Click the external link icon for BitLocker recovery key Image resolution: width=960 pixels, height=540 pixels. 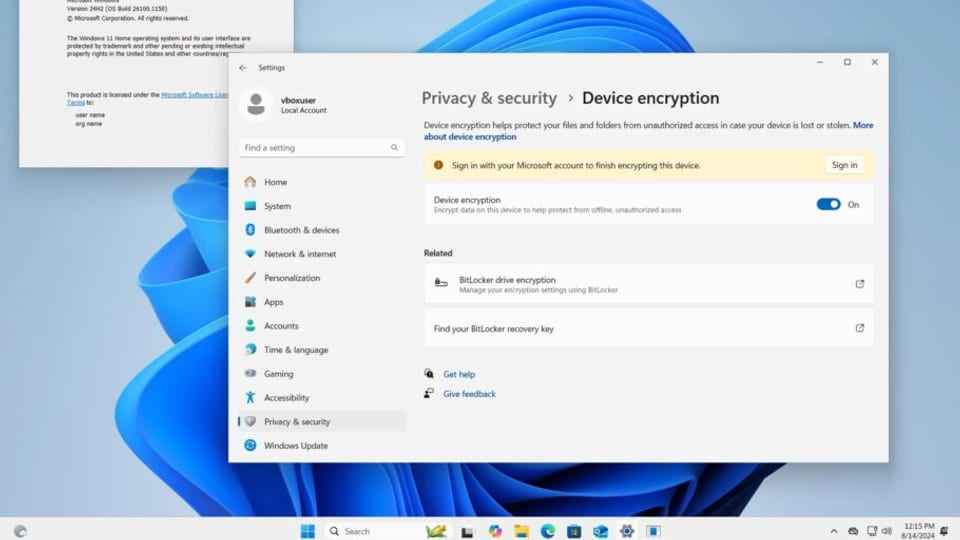click(x=860, y=328)
